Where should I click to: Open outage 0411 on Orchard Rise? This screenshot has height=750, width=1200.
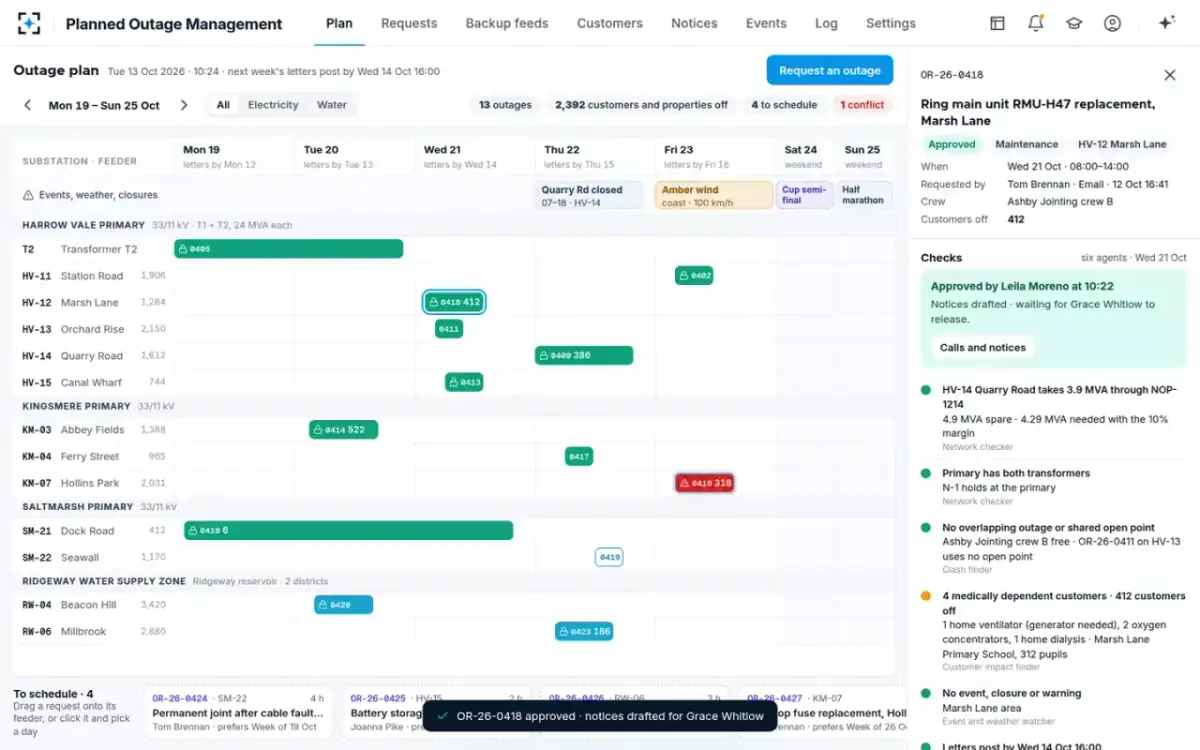pyautogui.click(x=449, y=329)
